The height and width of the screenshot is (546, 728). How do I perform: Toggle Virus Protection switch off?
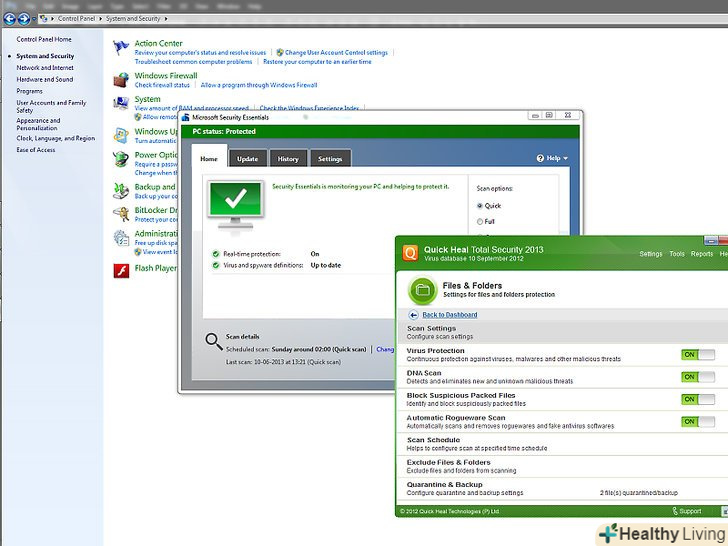pos(698,355)
